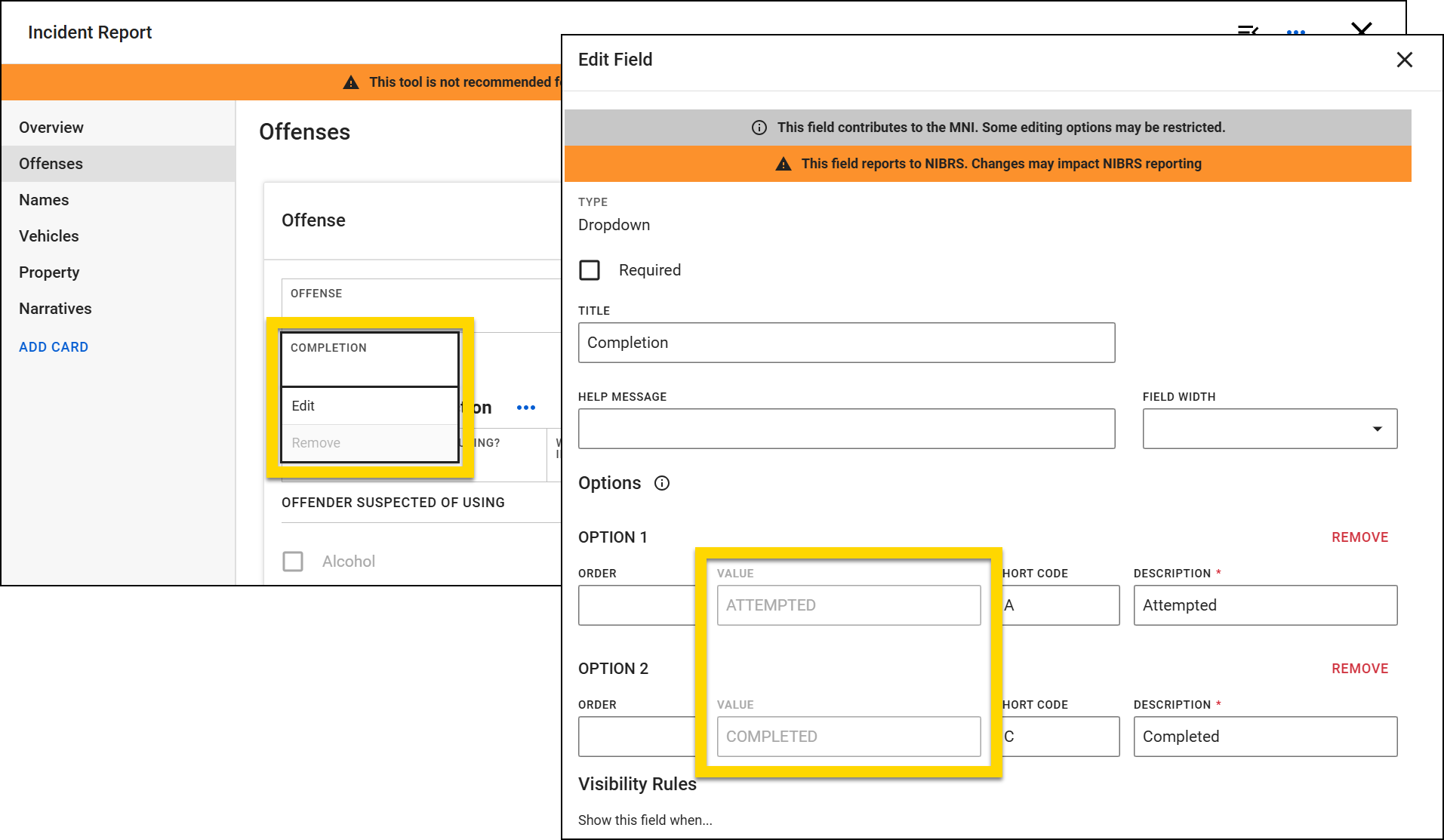Viewport: 1444px width, 840px height.
Task: Open the ellipsis menu next to the Completion section
Action: (526, 408)
